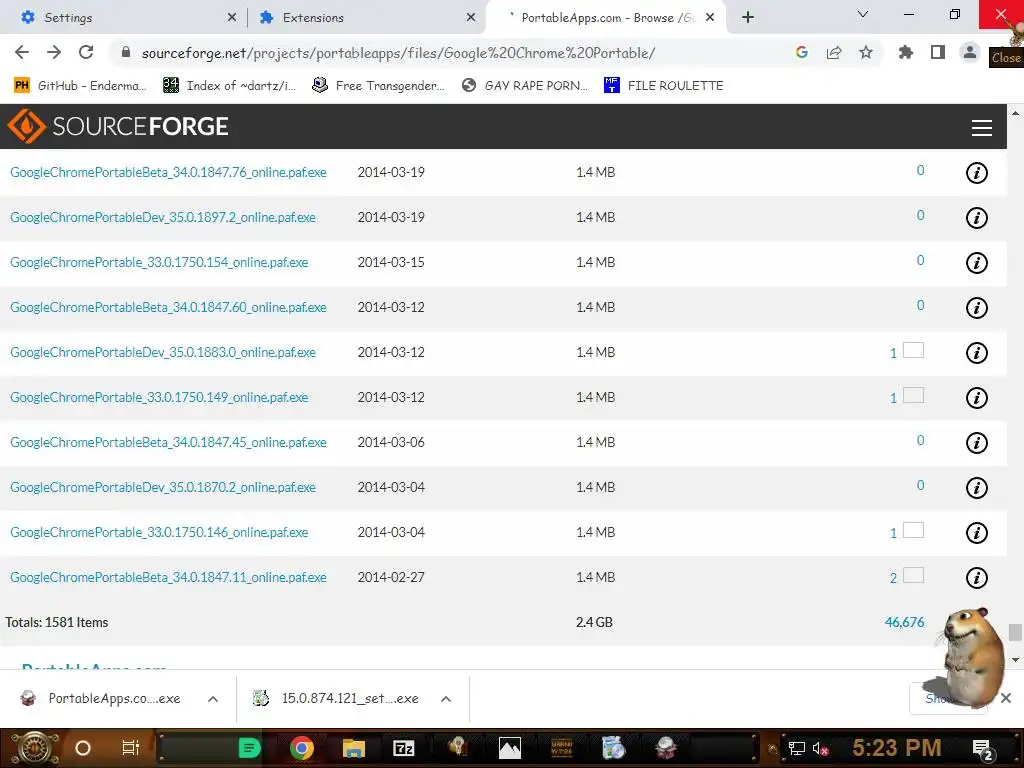Download GoogleChromePortable_33.0.1750.154_online.paf.exe
1024x768 pixels.
point(159,263)
